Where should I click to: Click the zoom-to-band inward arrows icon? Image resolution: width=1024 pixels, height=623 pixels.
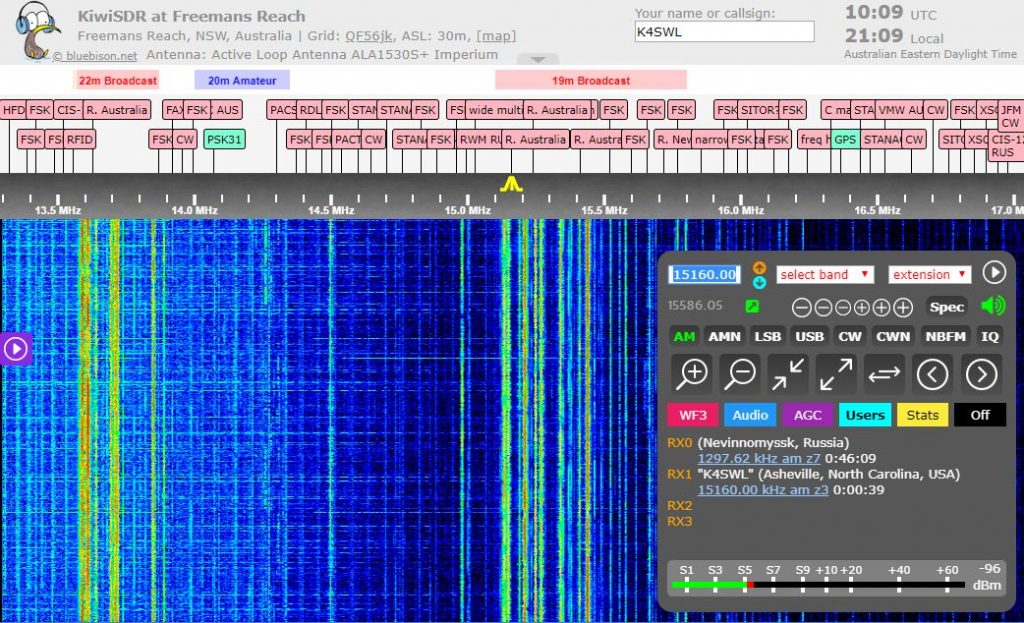coord(786,373)
